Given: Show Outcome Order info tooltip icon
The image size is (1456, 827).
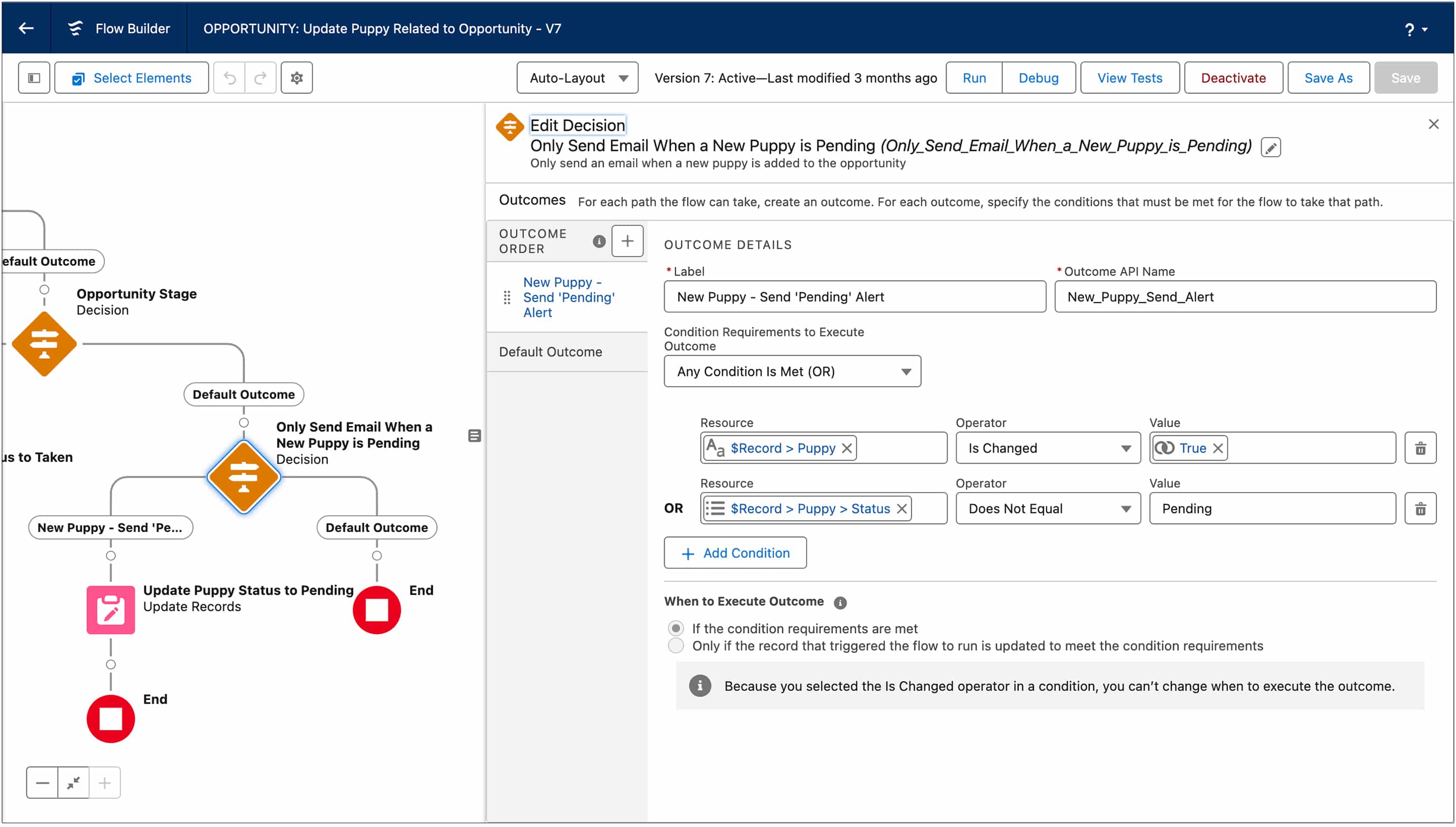Looking at the screenshot, I should [x=599, y=242].
